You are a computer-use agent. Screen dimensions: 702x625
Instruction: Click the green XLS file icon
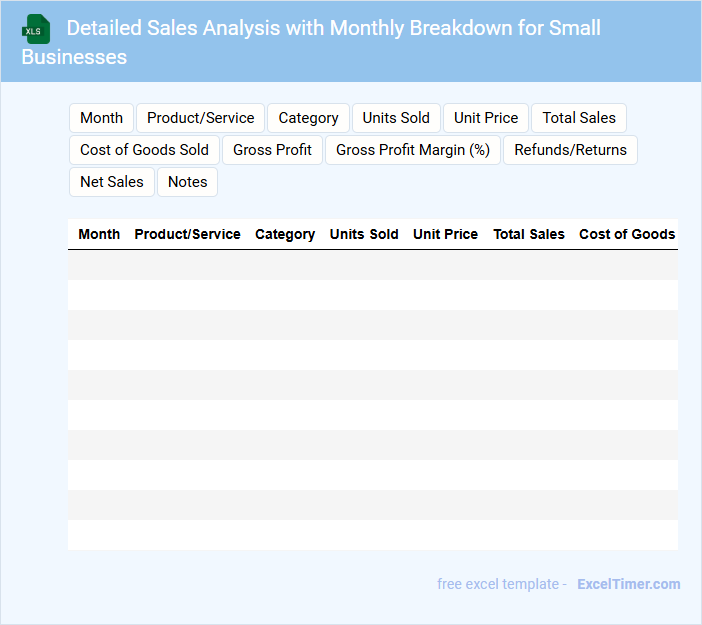[x=36, y=29]
